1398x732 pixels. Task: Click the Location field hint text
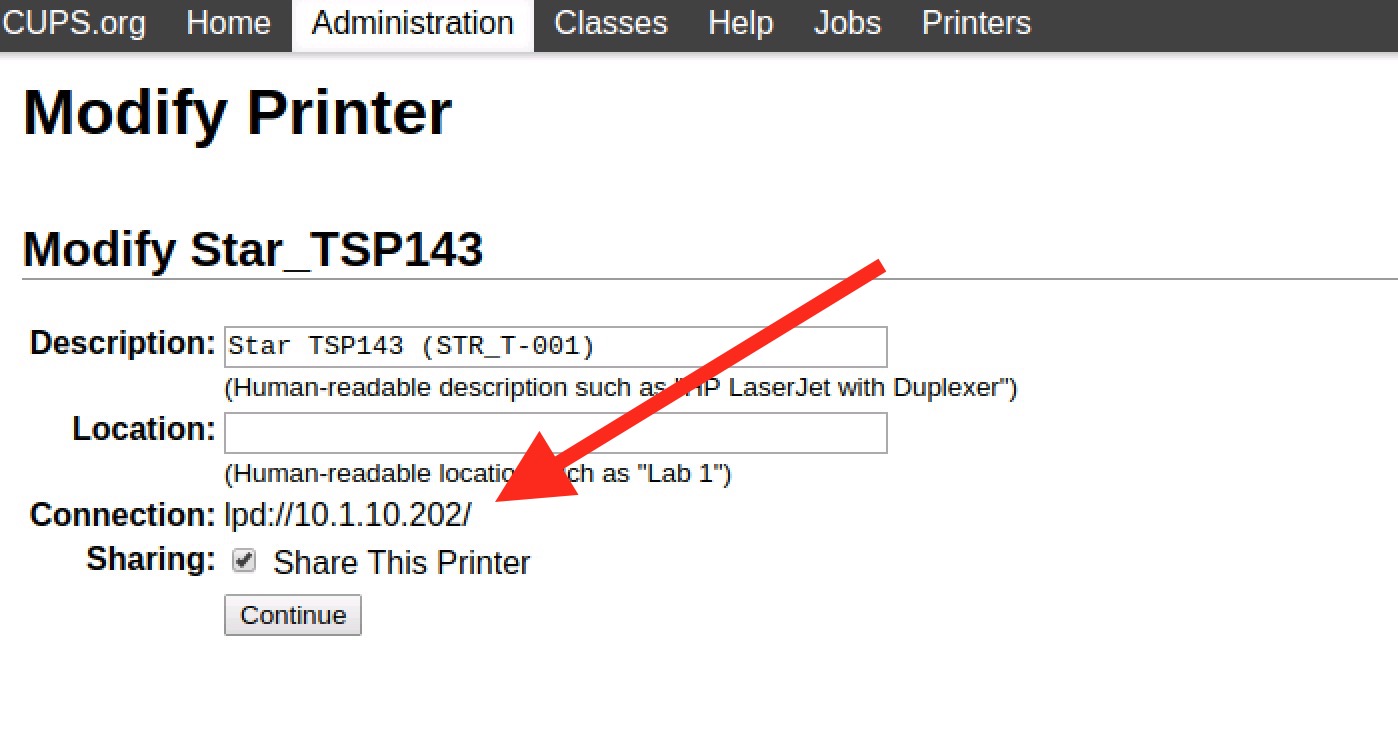[x=477, y=473]
